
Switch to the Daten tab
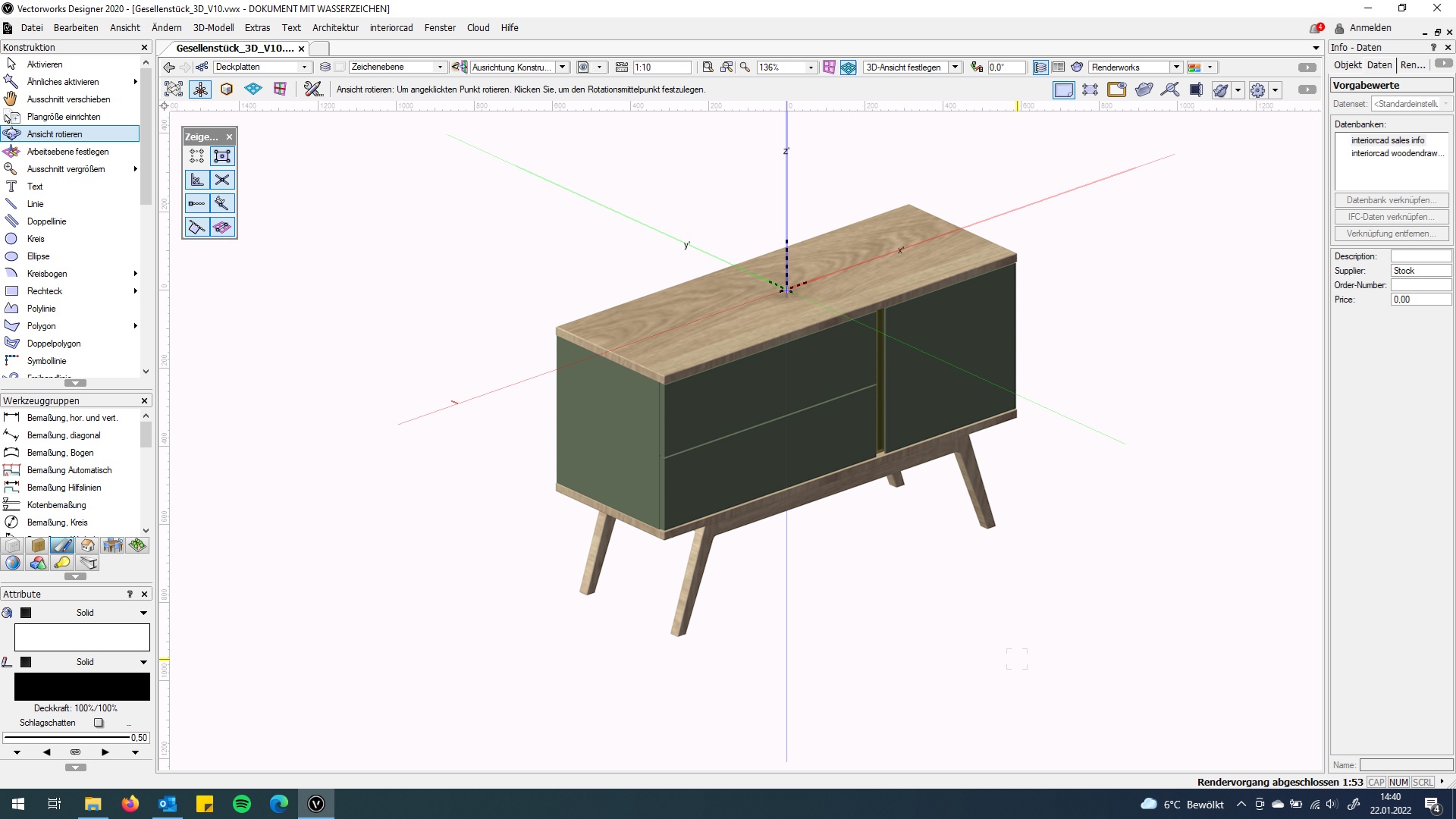[x=1379, y=65]
